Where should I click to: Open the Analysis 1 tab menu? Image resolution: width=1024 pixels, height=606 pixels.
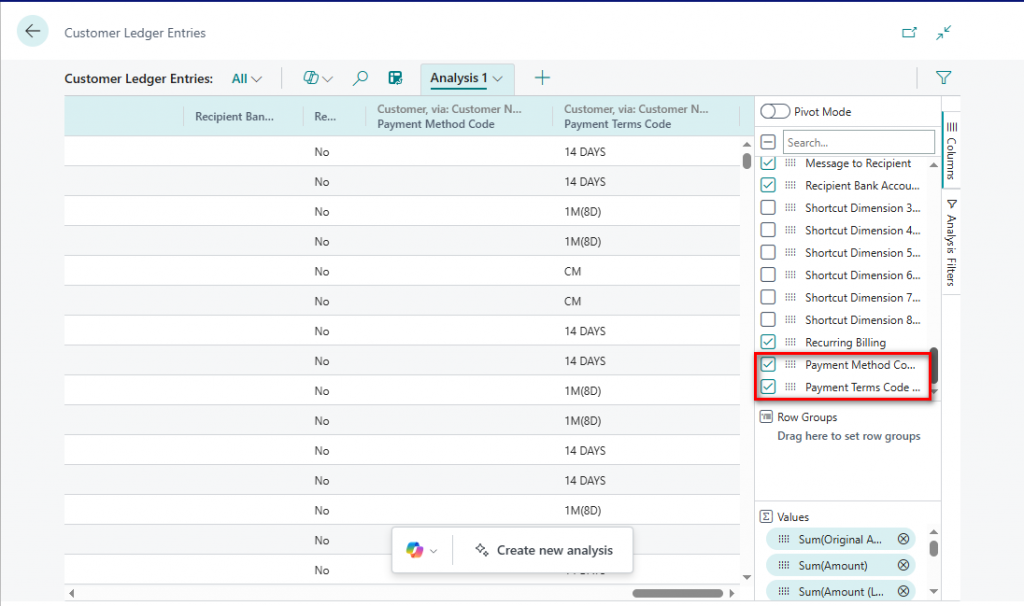(497, 78)
